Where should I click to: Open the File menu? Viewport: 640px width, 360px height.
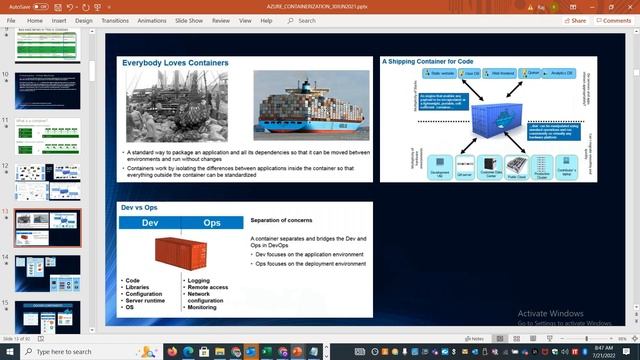click(11, 20)
